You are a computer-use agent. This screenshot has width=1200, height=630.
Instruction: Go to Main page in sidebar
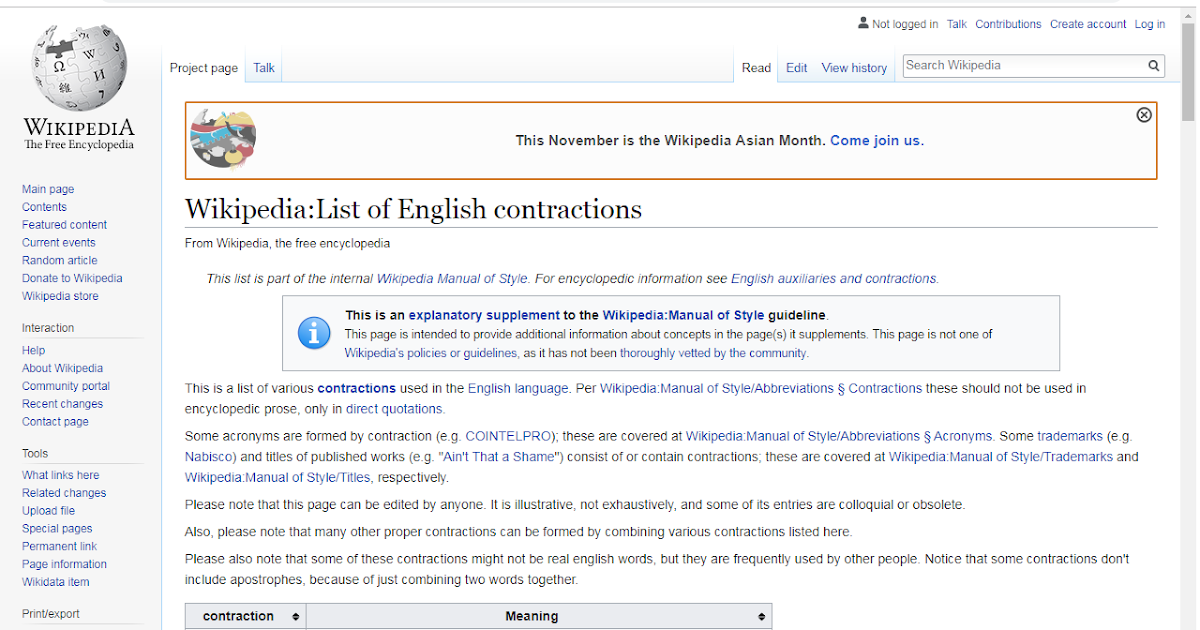click(x=48, y=189)
